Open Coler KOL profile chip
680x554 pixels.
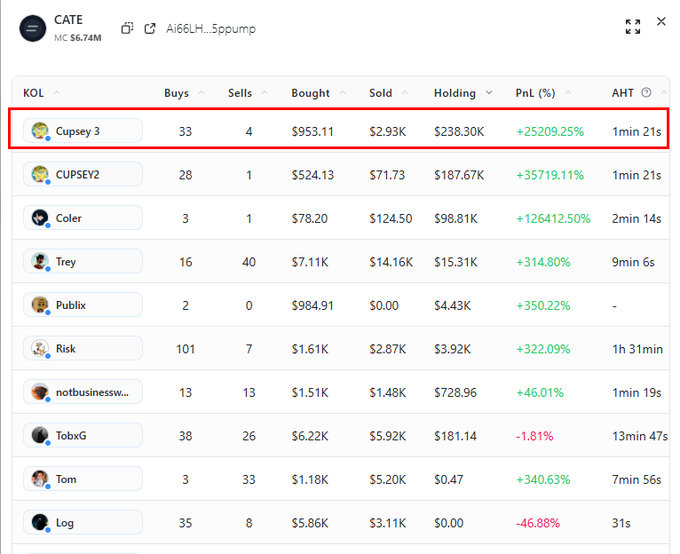point(83,218)
